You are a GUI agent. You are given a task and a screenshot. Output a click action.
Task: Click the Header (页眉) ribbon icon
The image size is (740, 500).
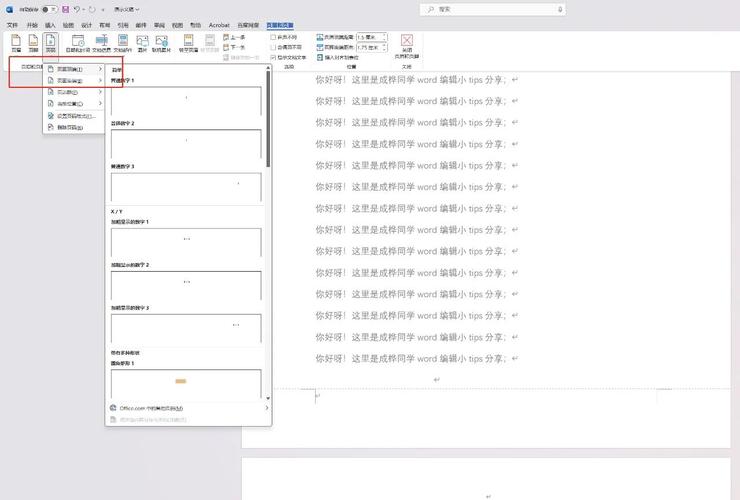16,41
